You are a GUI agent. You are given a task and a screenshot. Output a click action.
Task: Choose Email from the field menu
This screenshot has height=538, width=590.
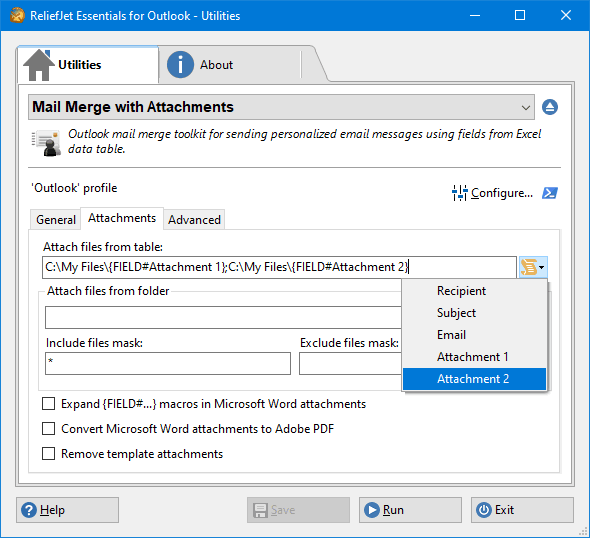coord(474,335)
